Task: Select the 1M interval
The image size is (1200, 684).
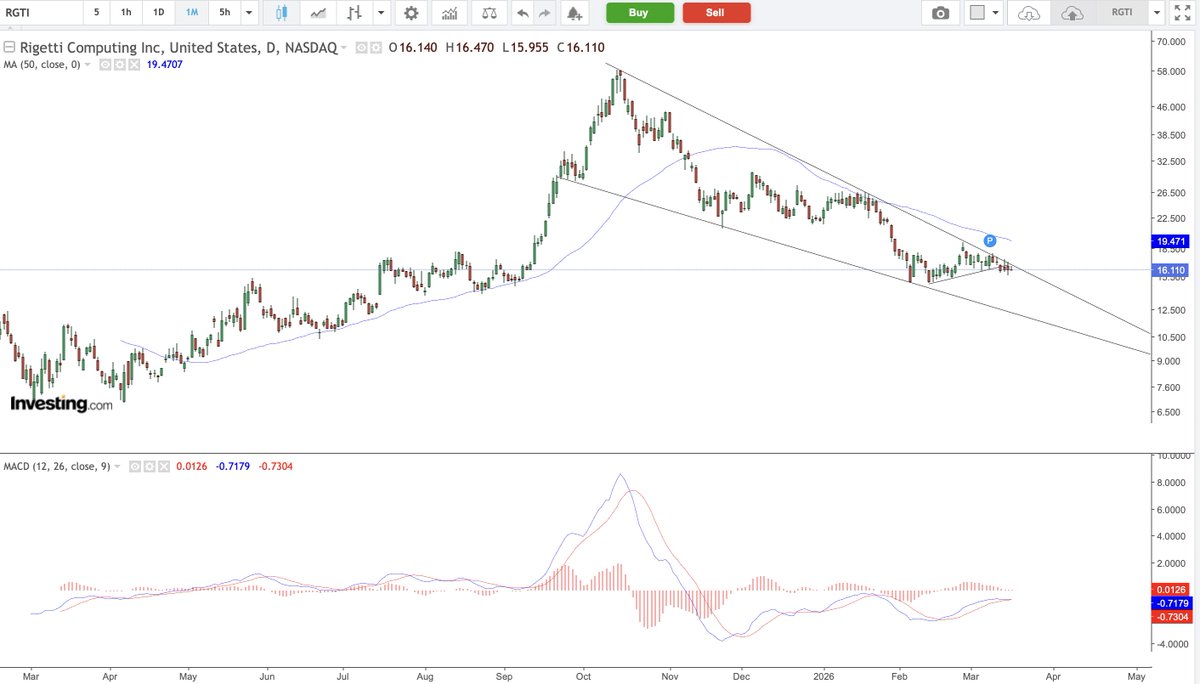Action: tap(191, 13)
